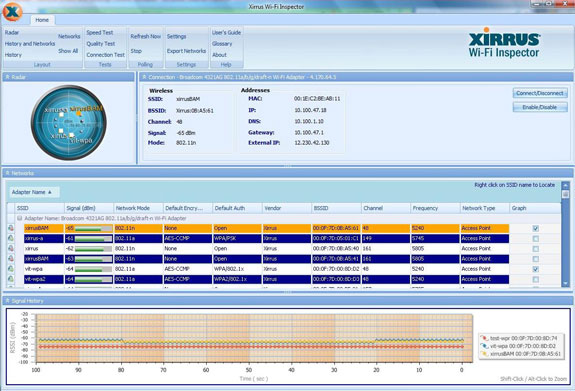Click the Enable/Disable button
575x391 pixels.
click(x=540, y=107)
